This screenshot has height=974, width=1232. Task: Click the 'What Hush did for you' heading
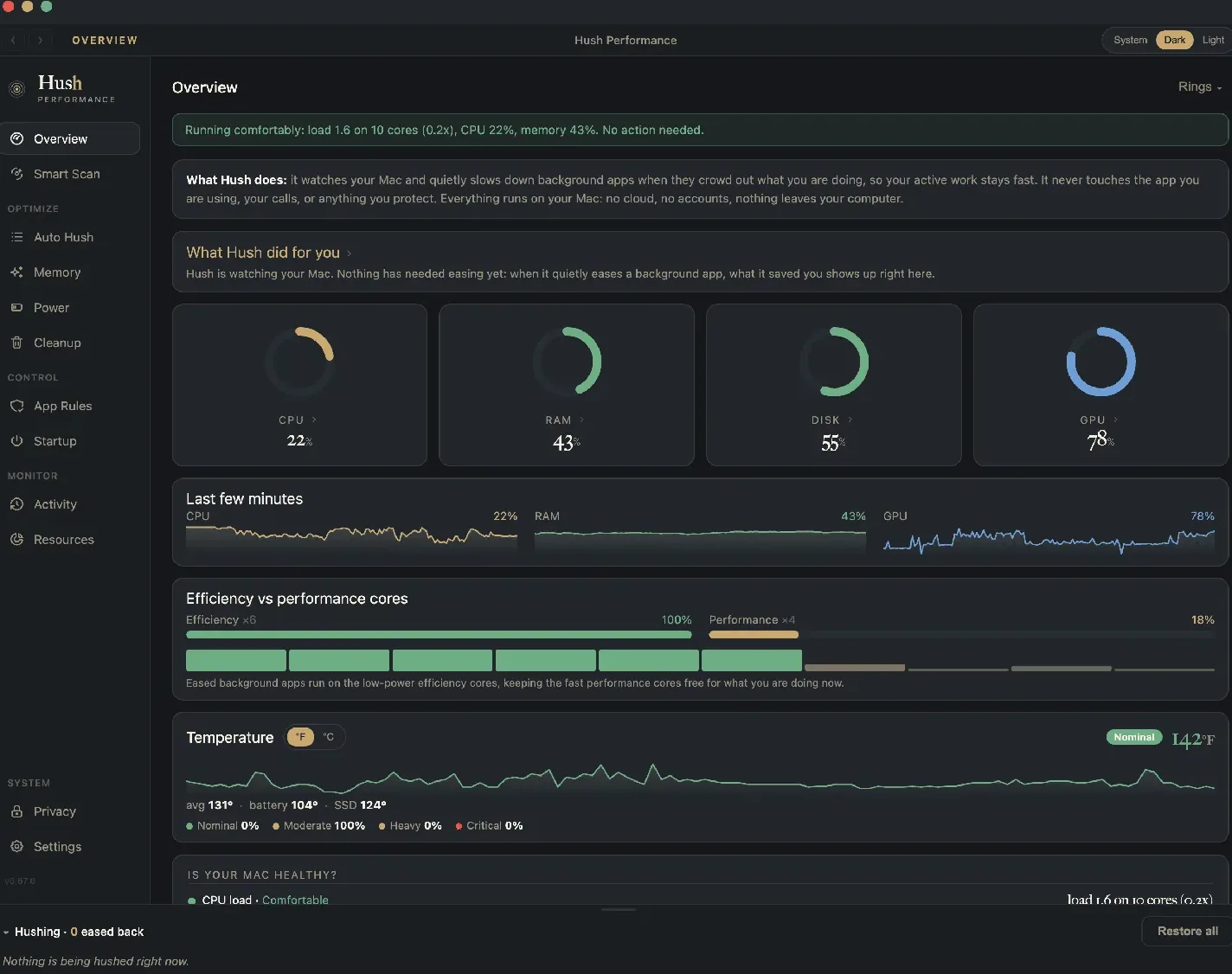263,253
